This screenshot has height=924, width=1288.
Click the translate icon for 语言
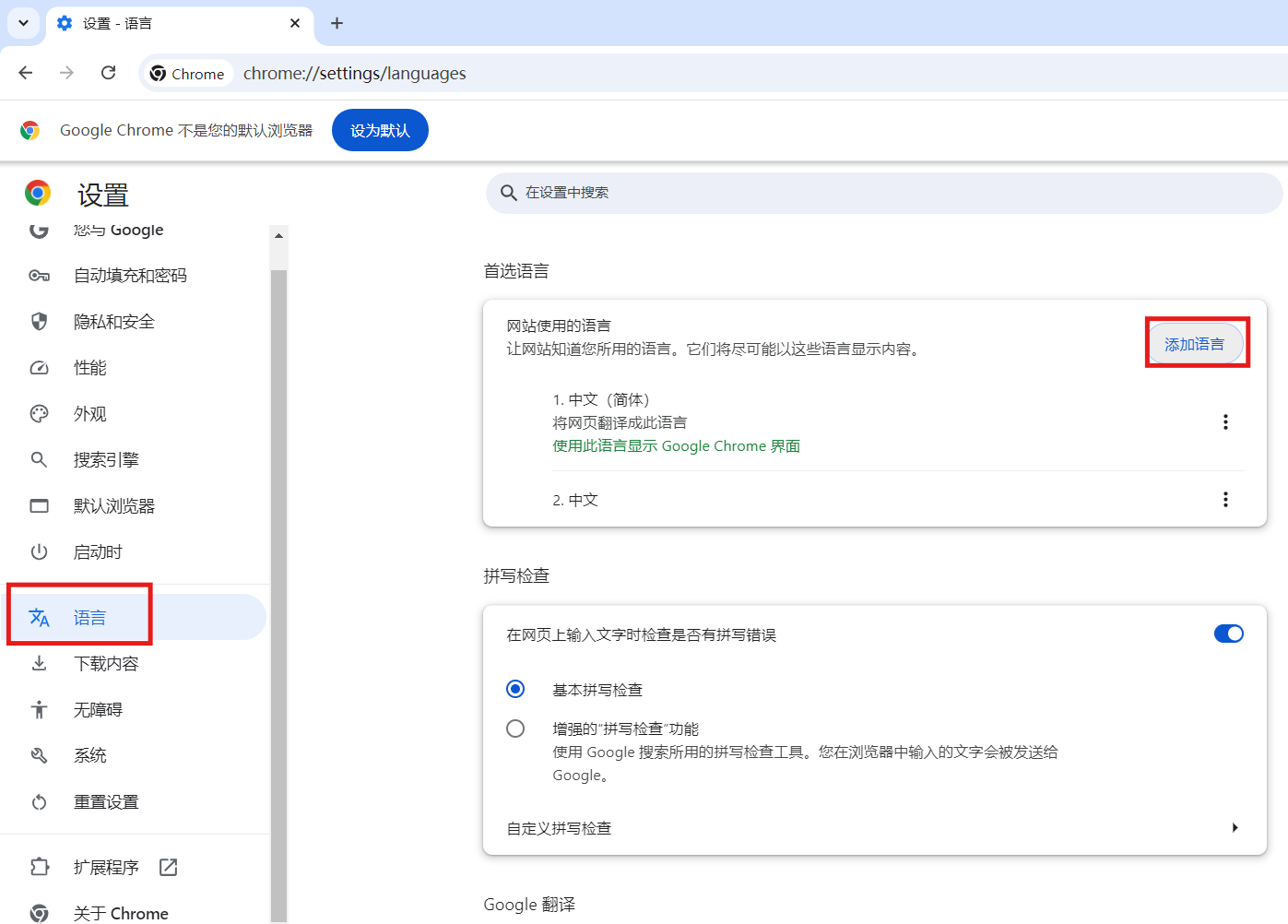(39, 617)
